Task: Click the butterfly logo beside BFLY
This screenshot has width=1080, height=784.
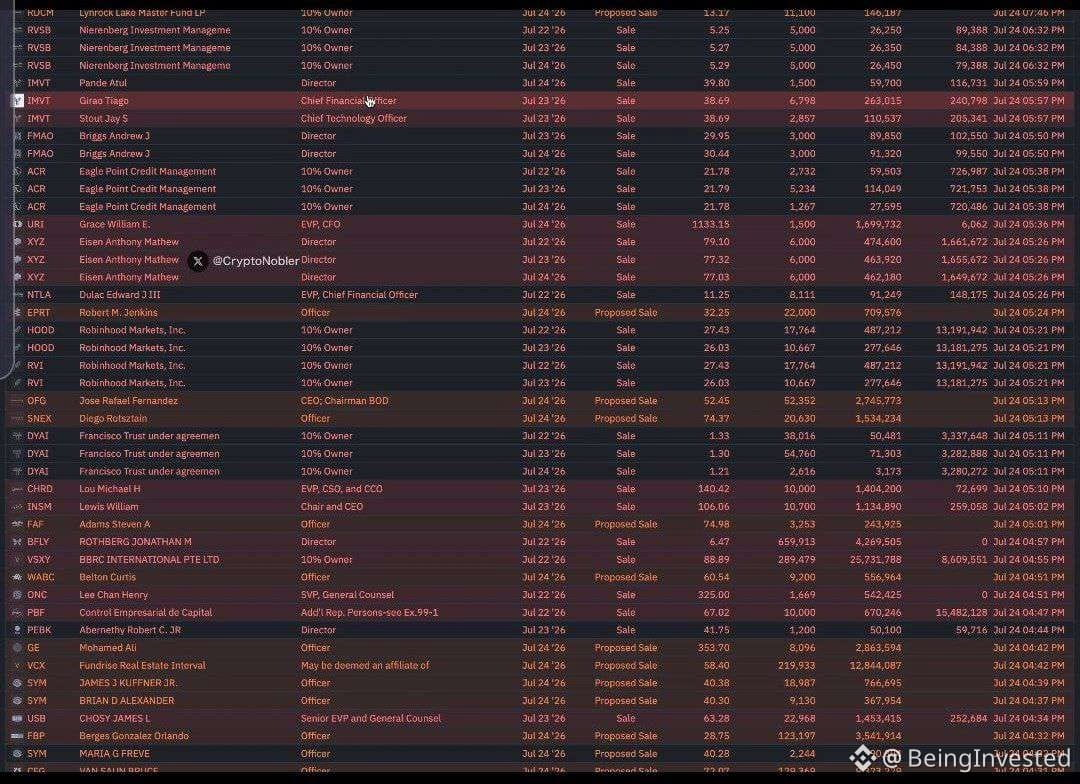Action: [x=18, y=541]
